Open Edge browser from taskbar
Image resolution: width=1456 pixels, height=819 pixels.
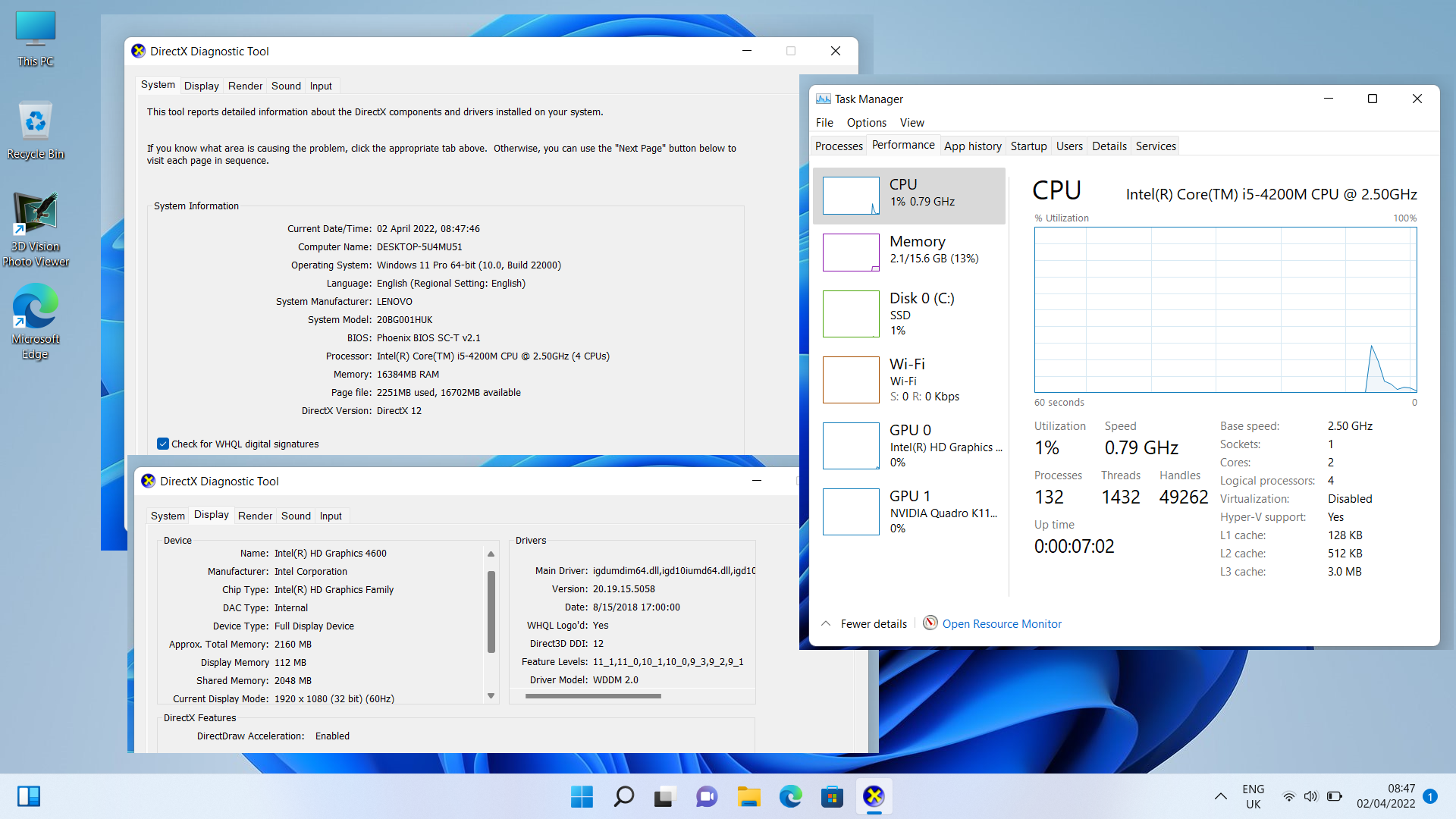tap(790, 796)
